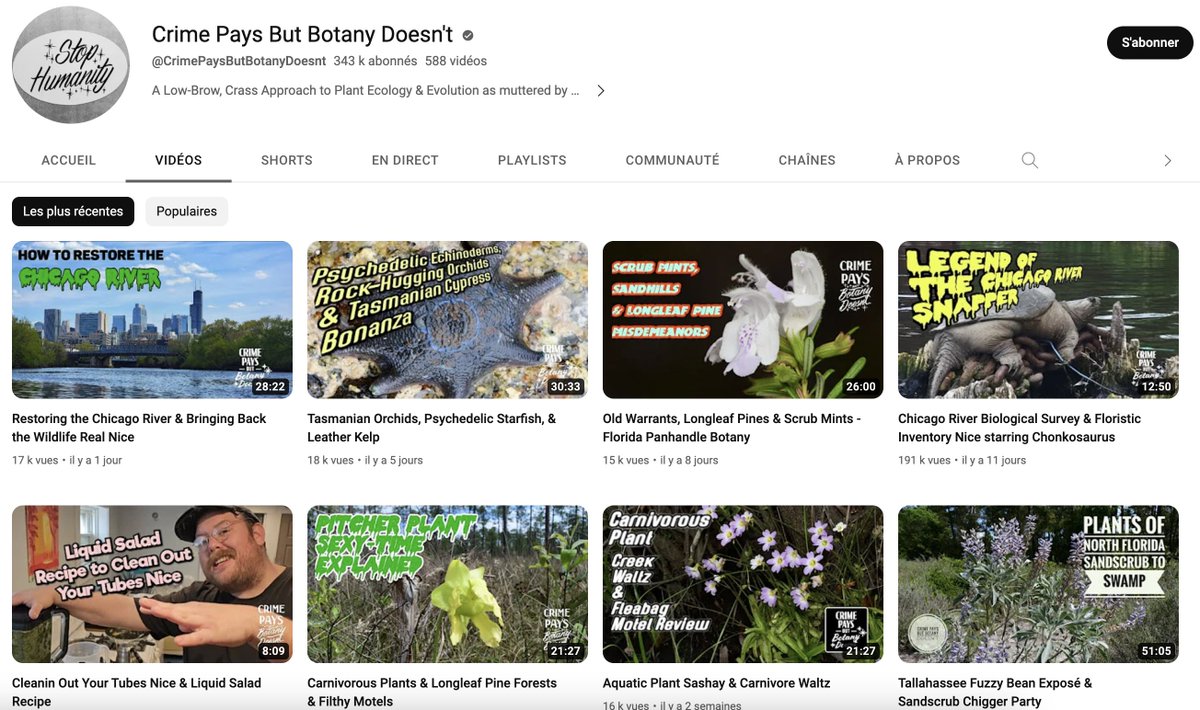Click the A Low-Brow, Crass Approach description text
Image resolution: width=1200 pixels, height=710 pixels.
click(366, 90)
